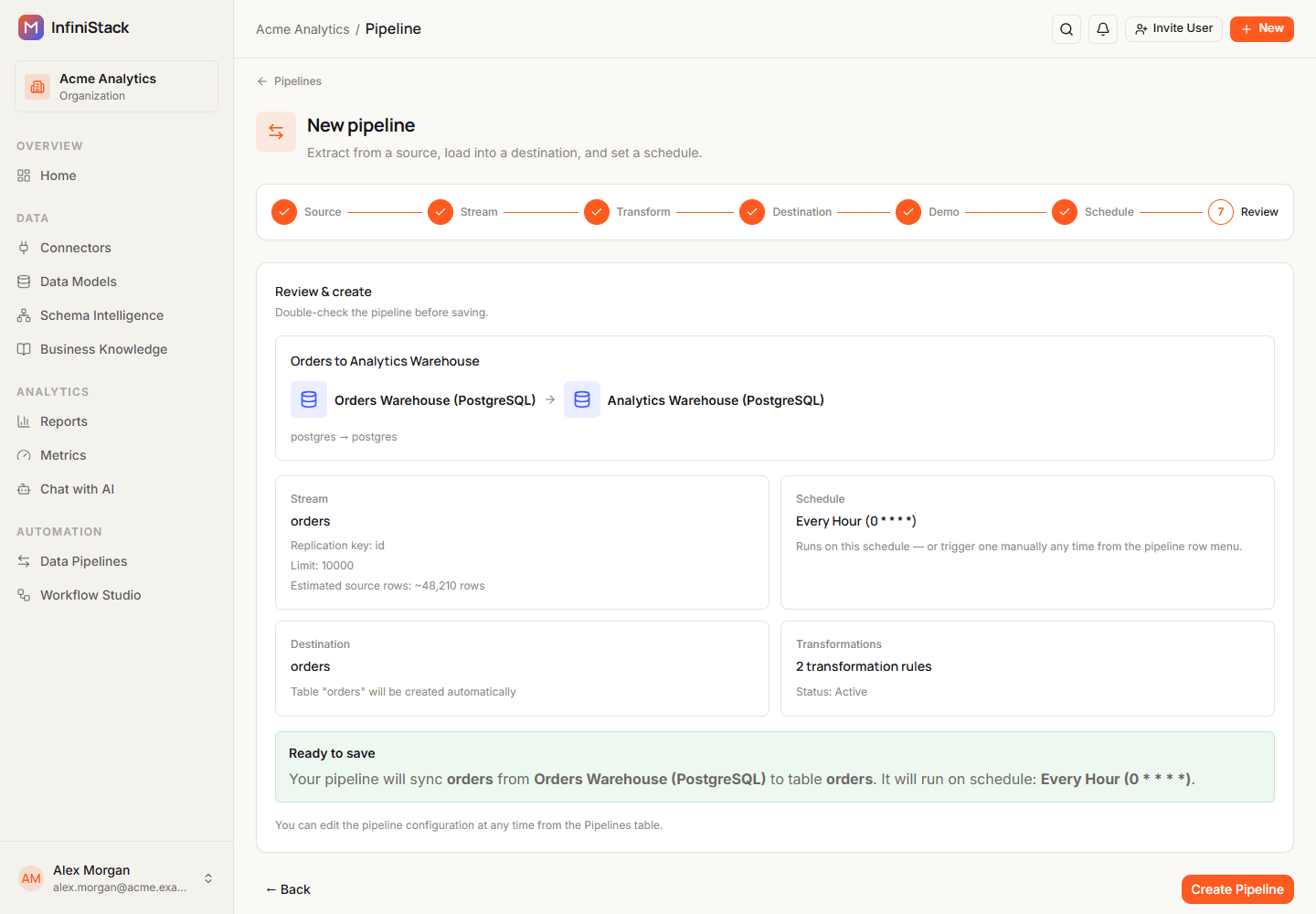Click the Orders Warehouse source database icon

pos(309,399)
